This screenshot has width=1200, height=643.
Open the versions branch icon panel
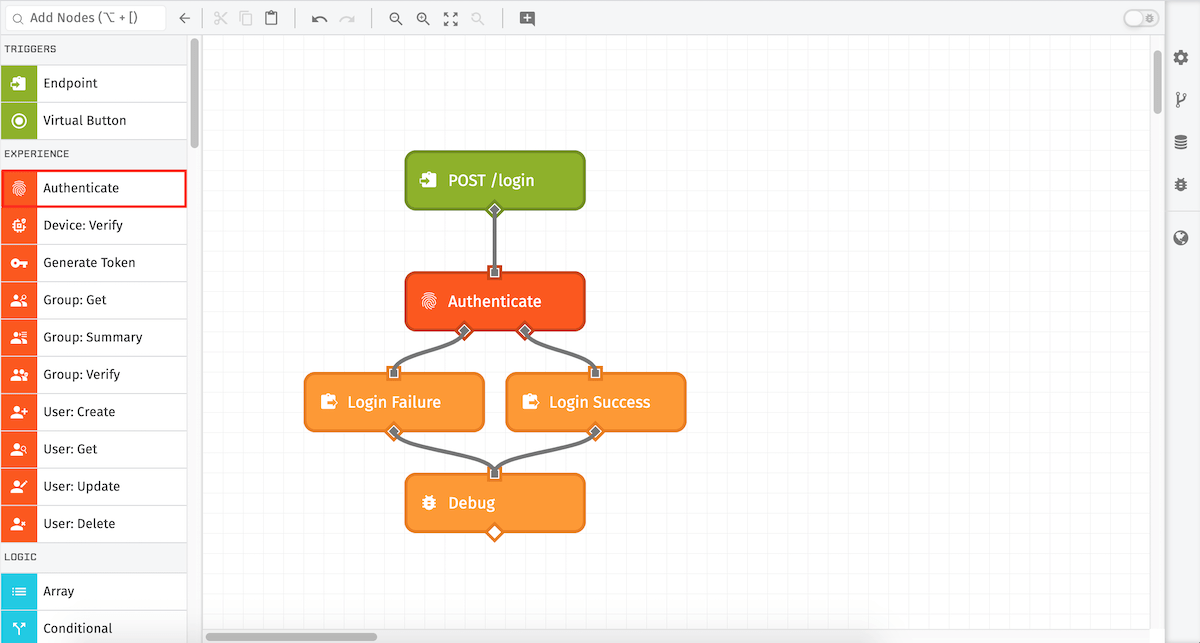coord(1181,99)
